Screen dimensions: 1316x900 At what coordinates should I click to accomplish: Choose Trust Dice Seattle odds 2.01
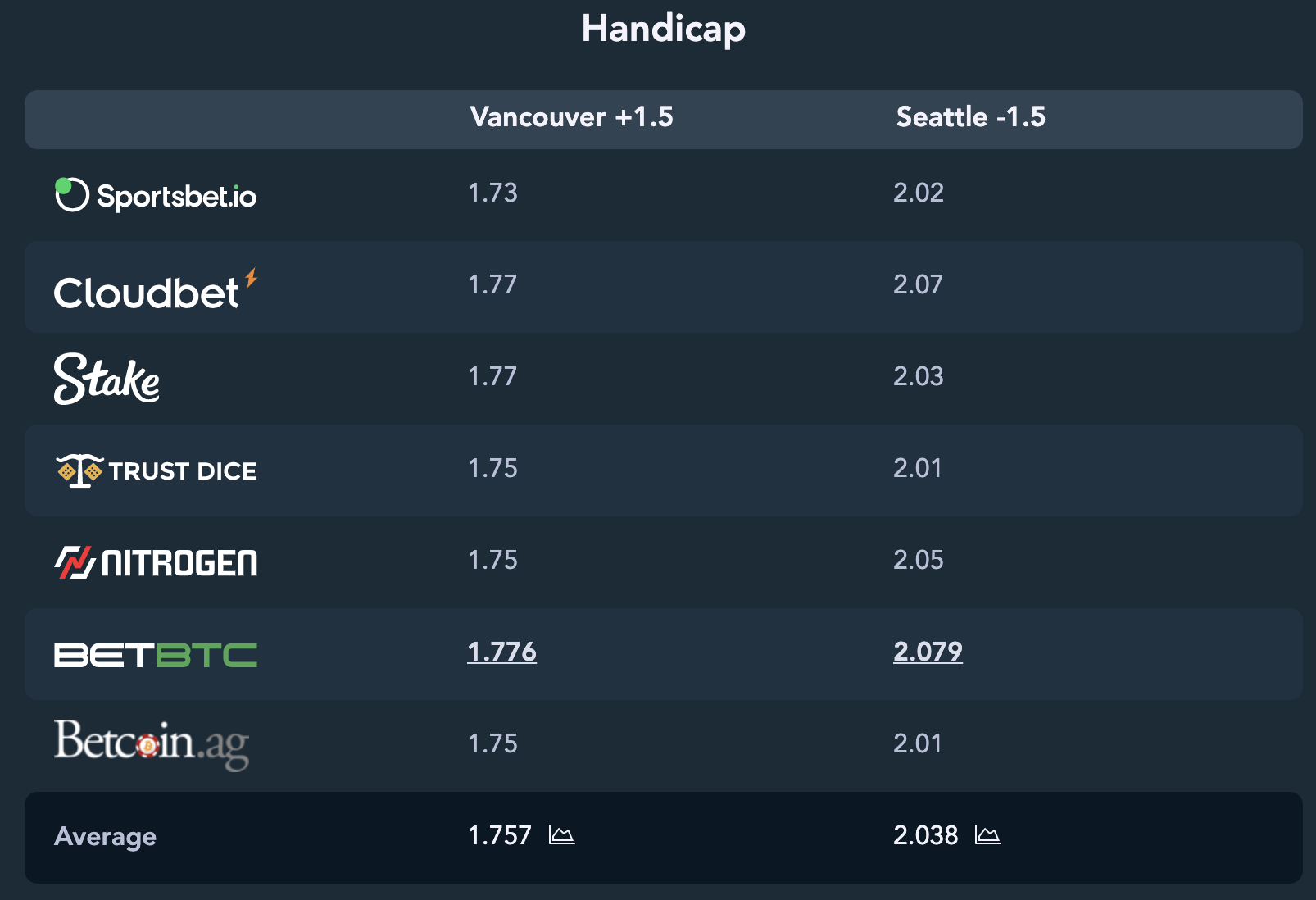pyautogui.click(x=918, y=468)
